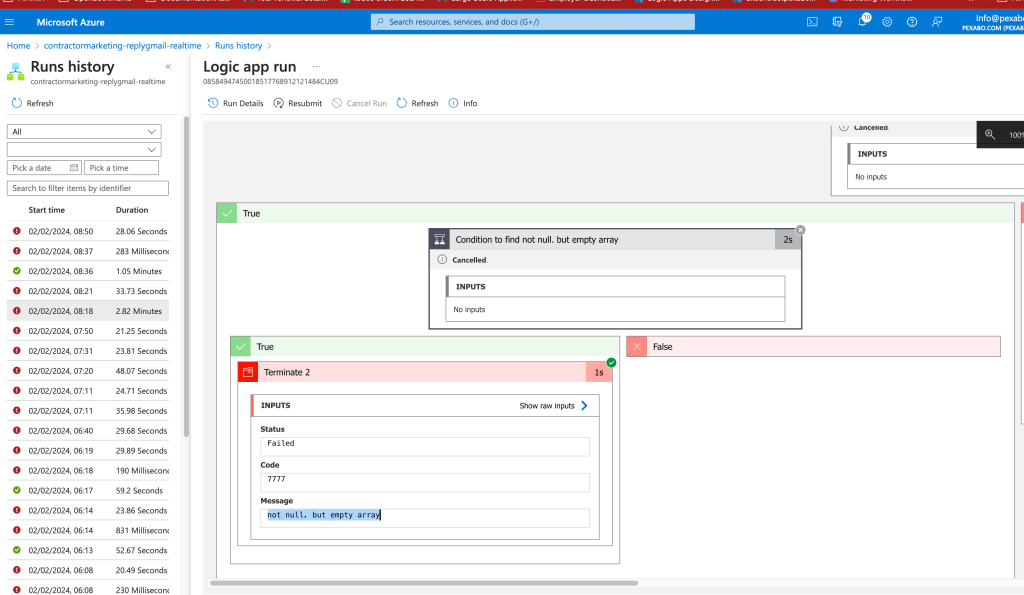The height and width of the screenshot is (595, 1024).
Task: Open the run Info panel
Action: coord(463,103)
